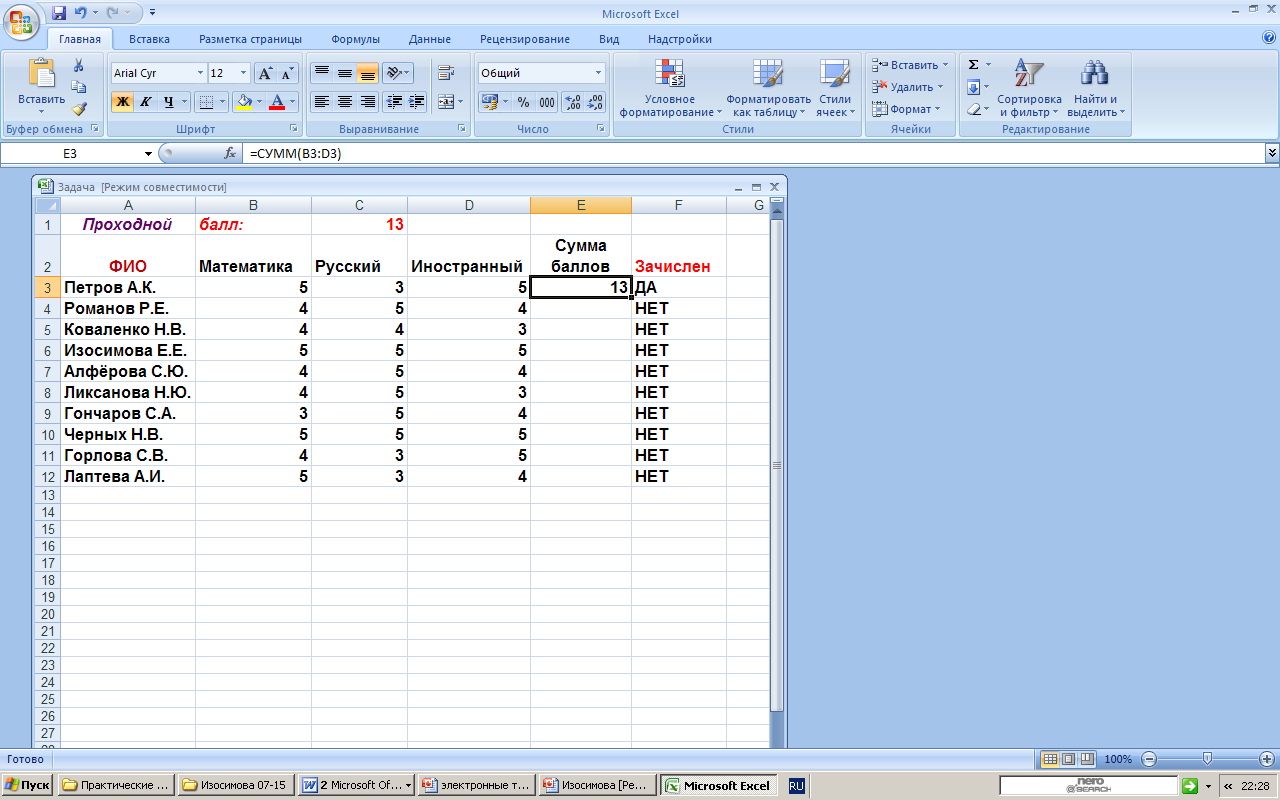Apply percent style to the cell
This screenshot has height=800, width=1280.
click(x=523, y=102)
